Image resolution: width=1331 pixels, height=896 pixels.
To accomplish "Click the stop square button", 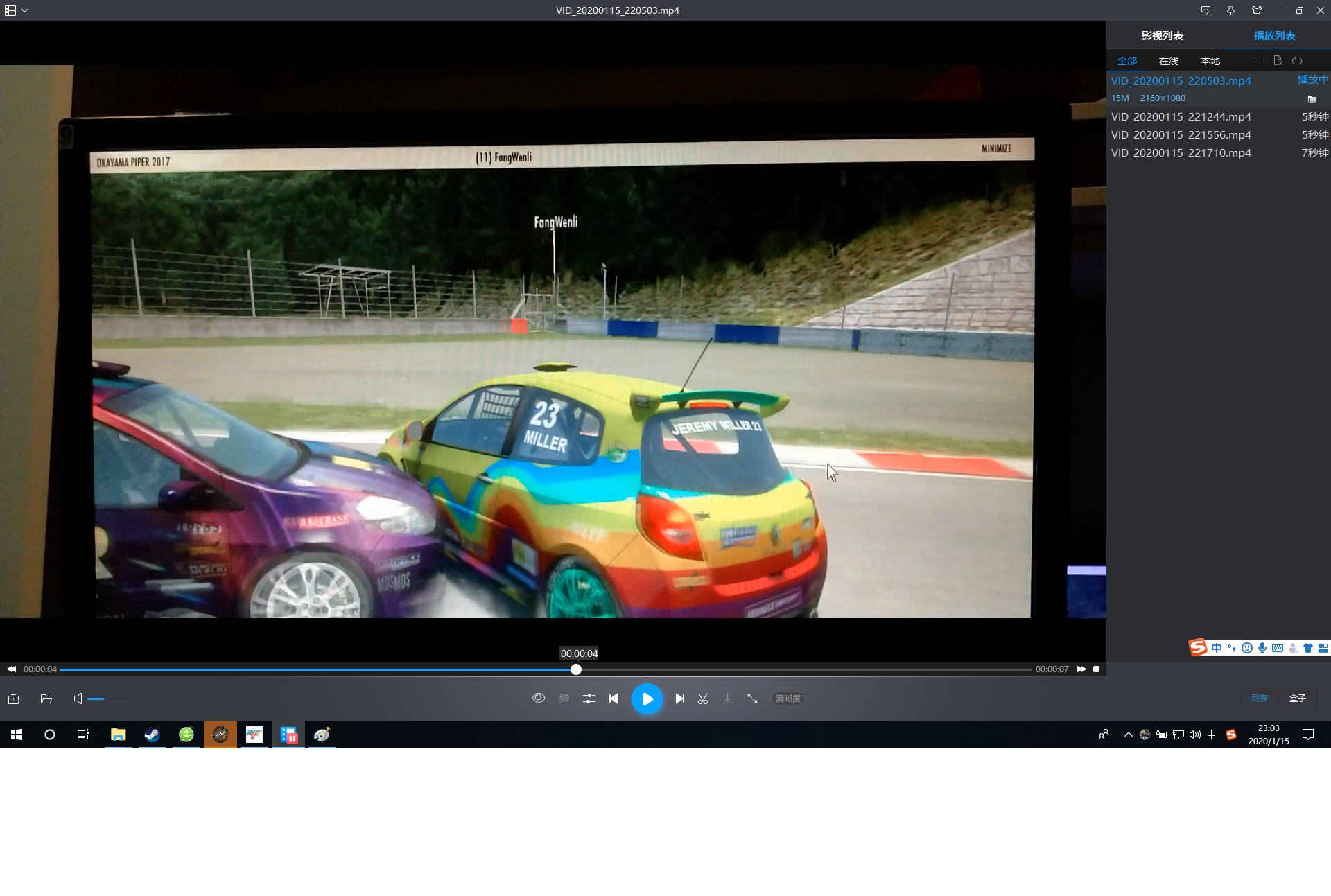I will [1096, 669].
